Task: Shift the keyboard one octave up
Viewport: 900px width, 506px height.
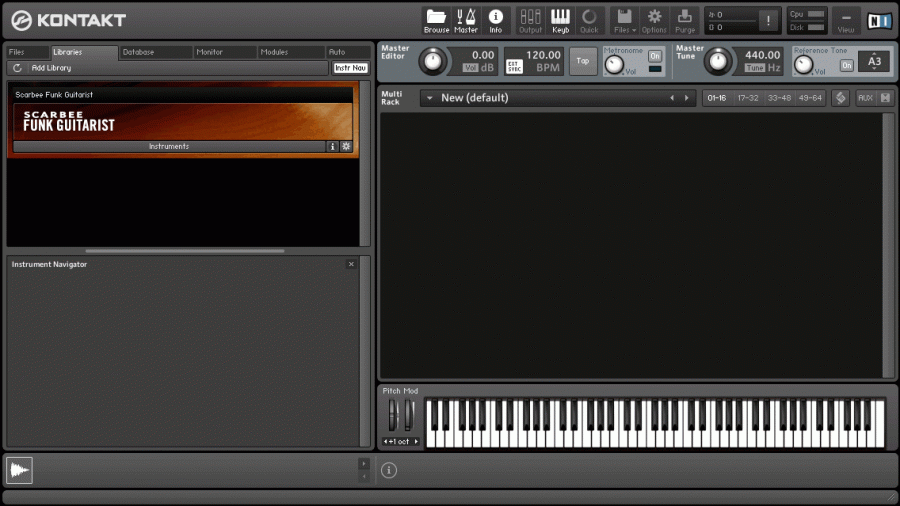Action: click(x=416, y=442)
